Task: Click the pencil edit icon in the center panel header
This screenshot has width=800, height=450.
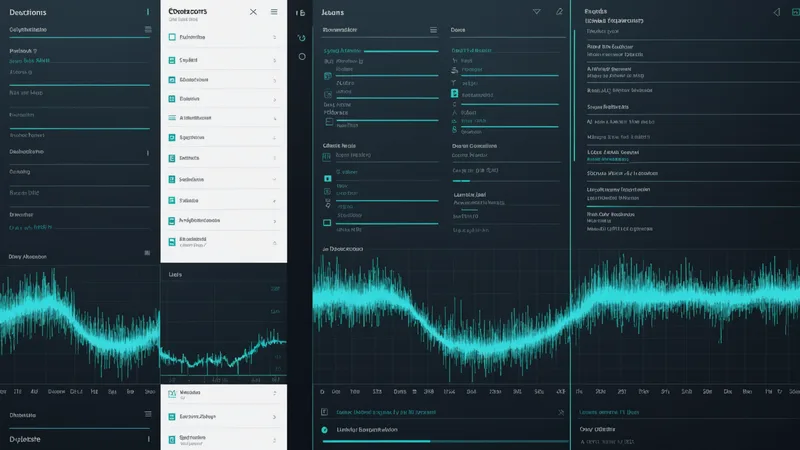Action: pos(559,11)
